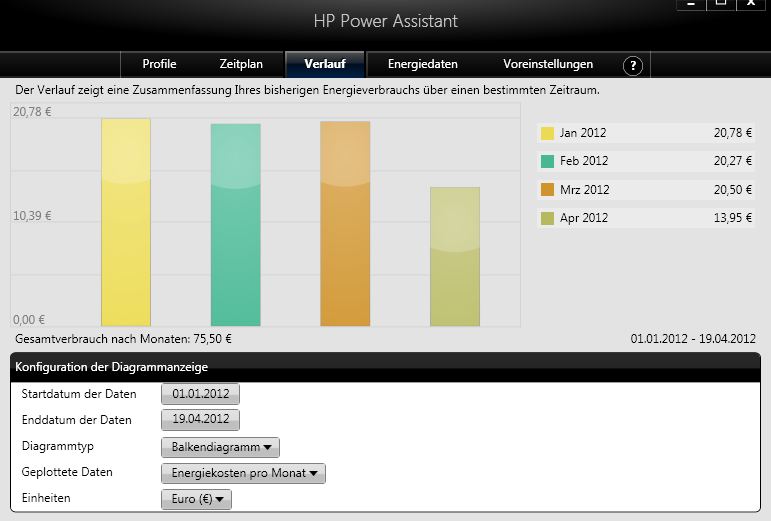
Task: Click the Startdatum der Daten label
Action: point(79,394)
